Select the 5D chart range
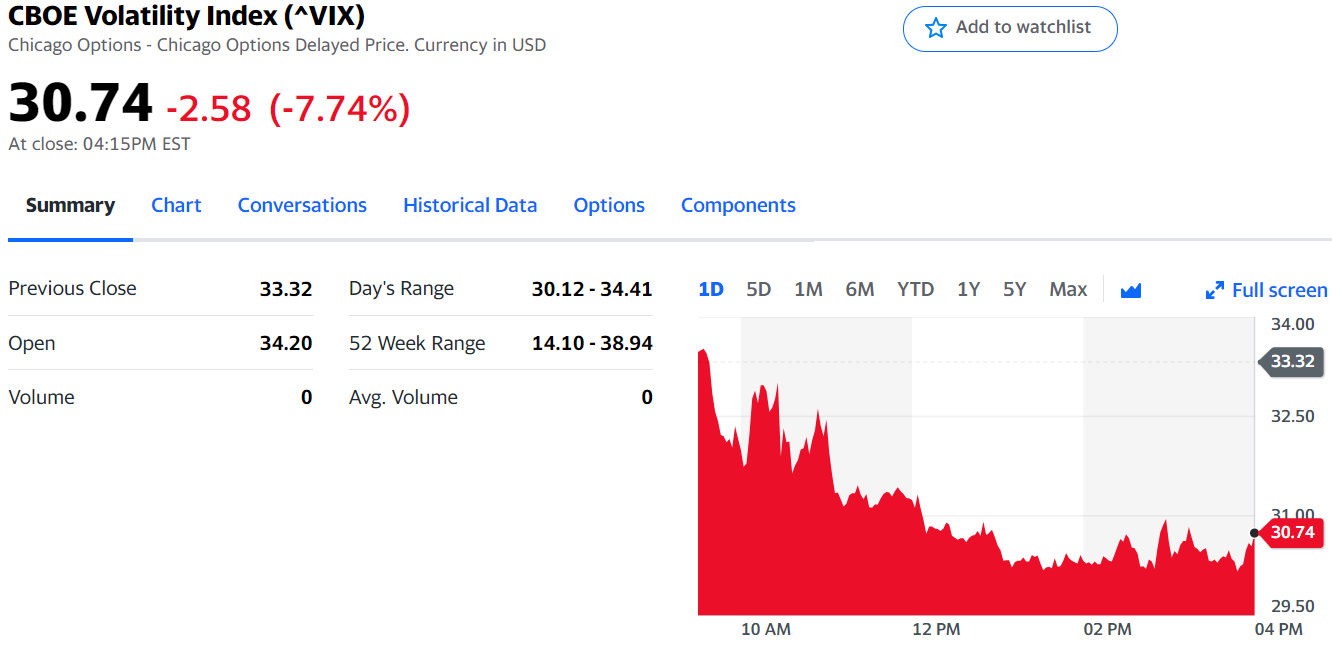Viewport: 1332px width, 645px height. click(x=759, y=289)
